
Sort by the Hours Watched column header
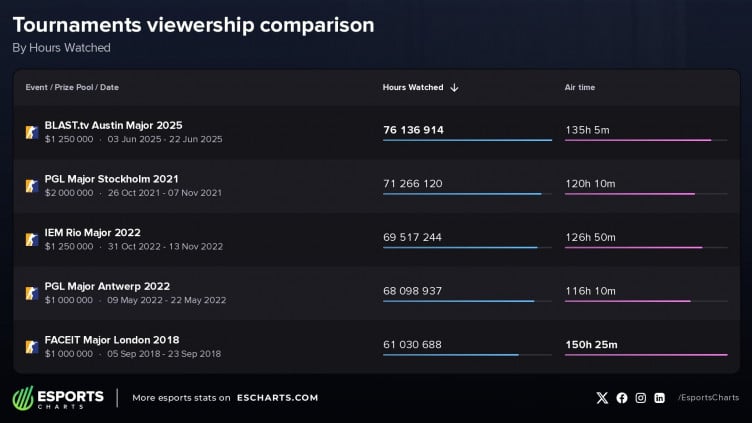pos(413,87)
